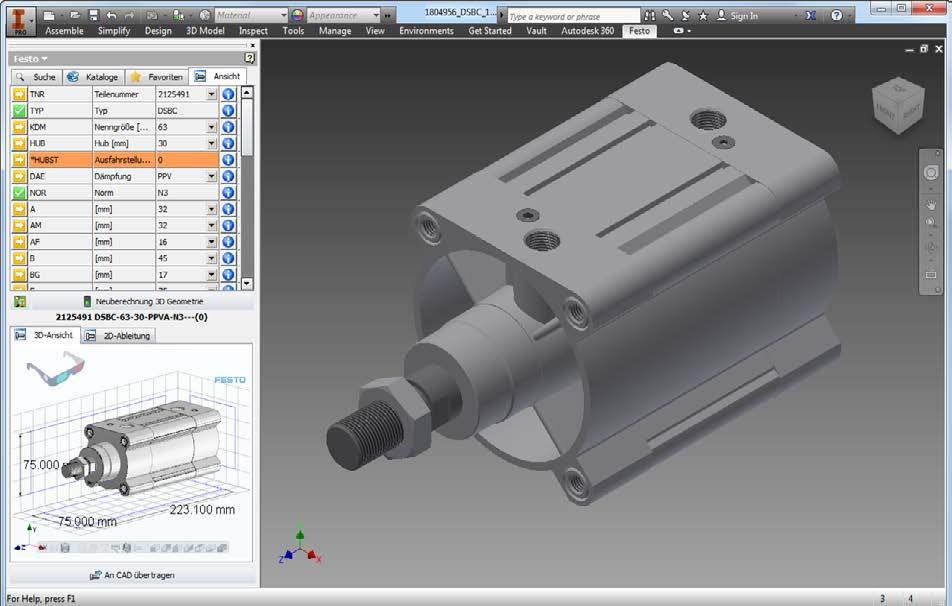Image resolution: width=952 pixels, height=606 pixels.
Task: Open the Vault ribbon tab
Action: 536,30
